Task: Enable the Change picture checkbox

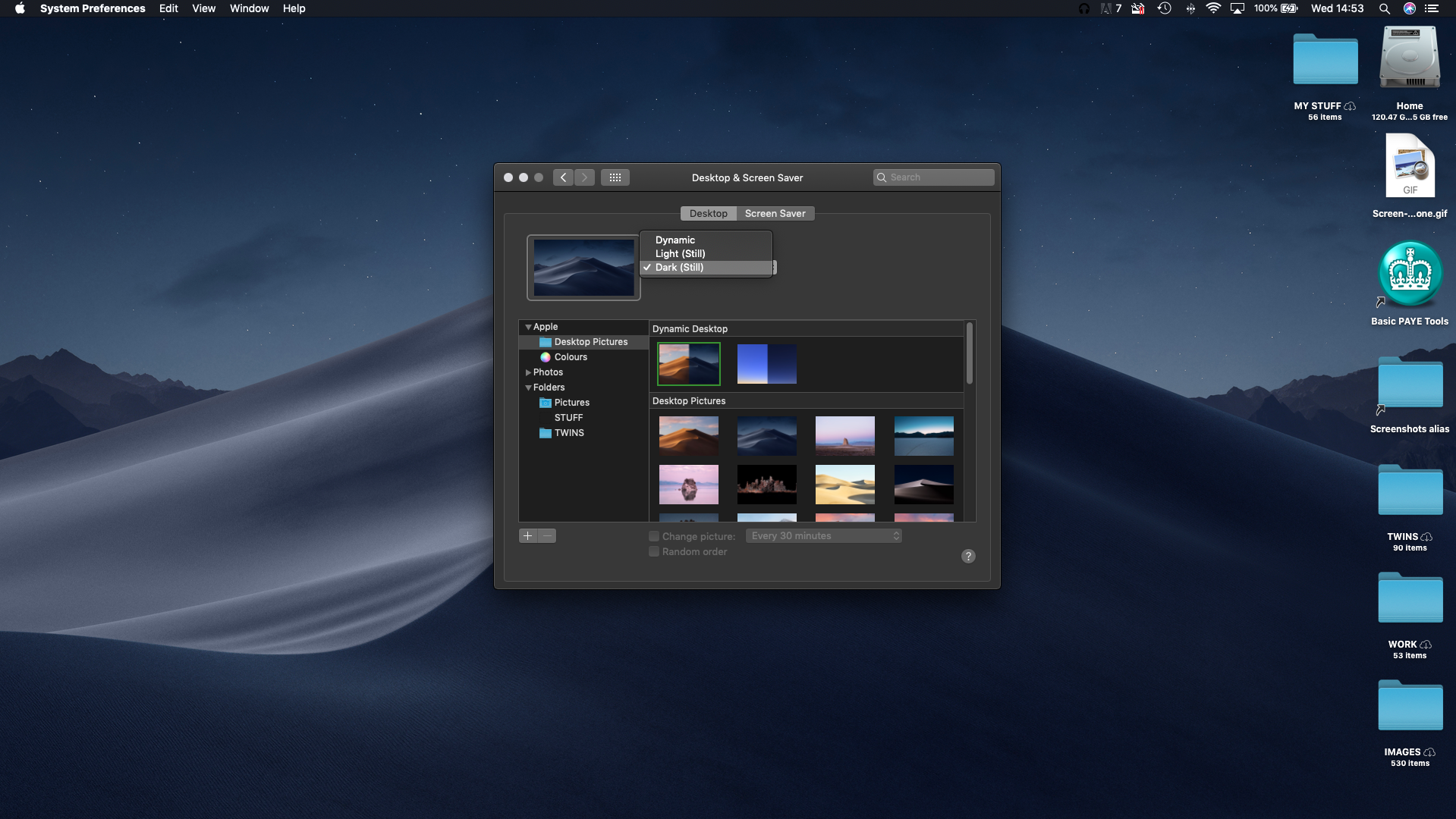Action: click(x=654, y=536)
